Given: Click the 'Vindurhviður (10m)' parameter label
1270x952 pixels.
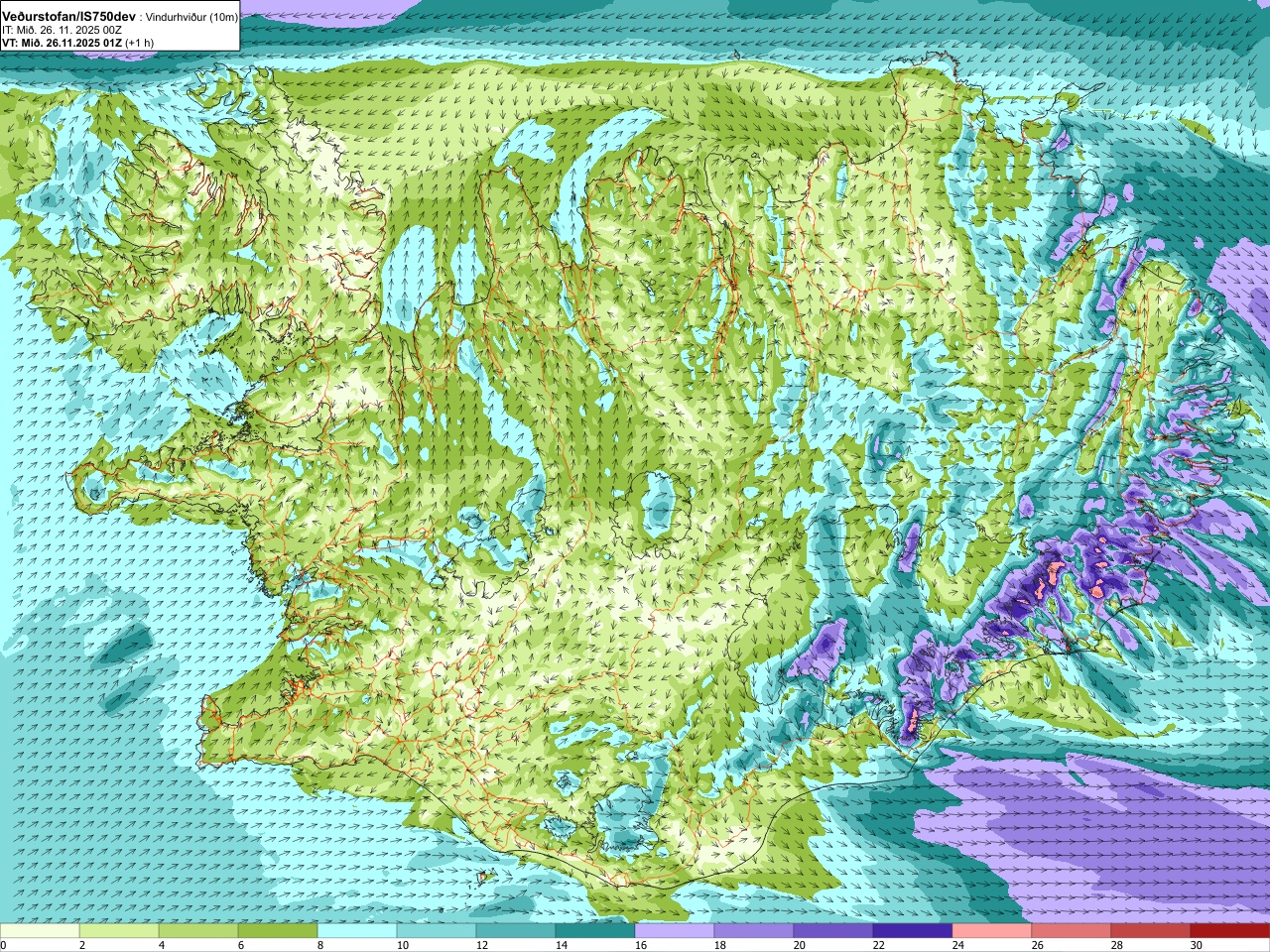Looking at the screenshot, I should click(x=191, y=18).
